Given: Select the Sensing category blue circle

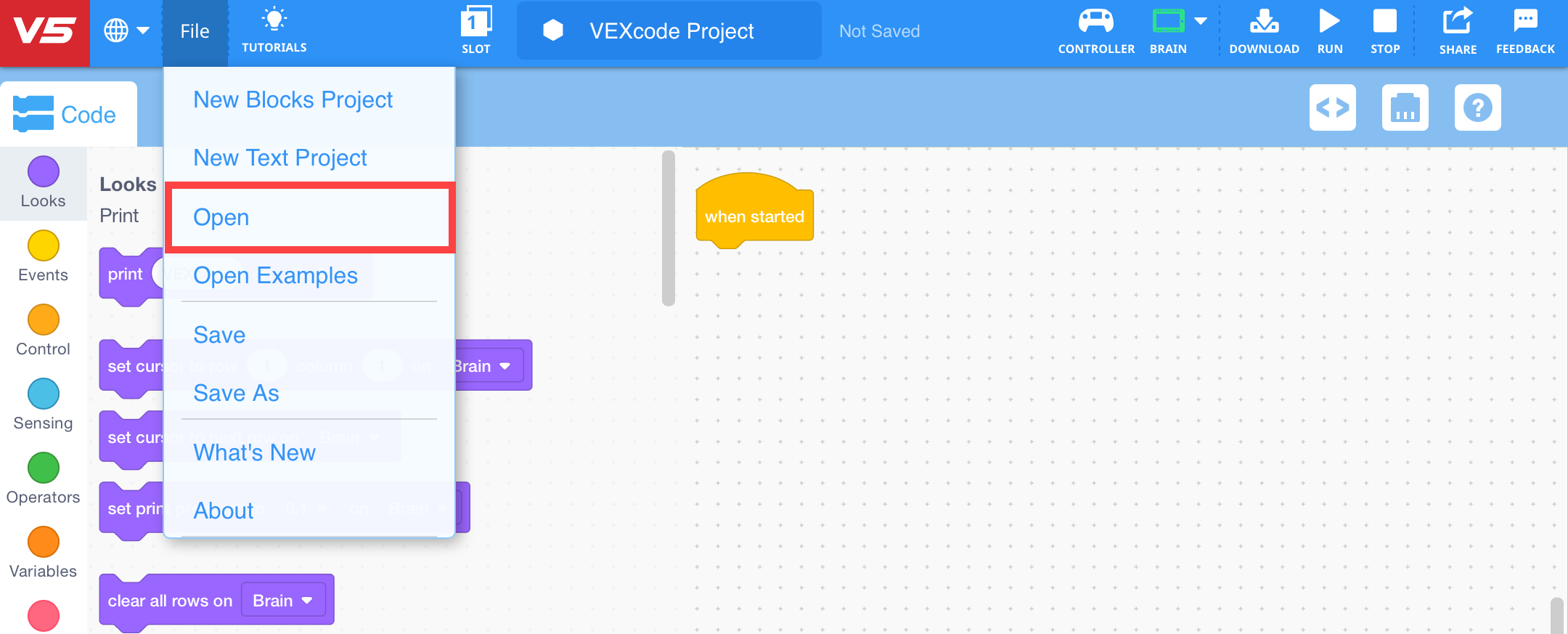Looking at the screenshot, I should pyautogui.click(x=44, y=394).
